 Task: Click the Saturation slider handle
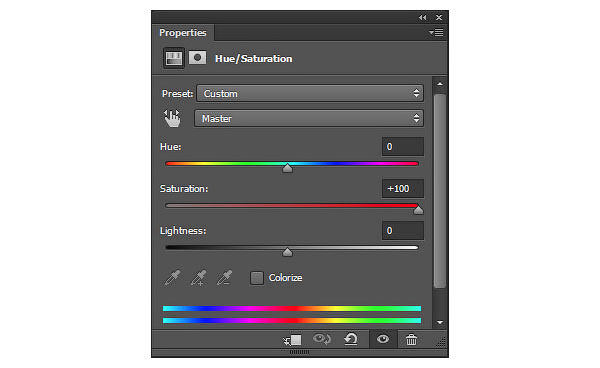click(418, 210)
